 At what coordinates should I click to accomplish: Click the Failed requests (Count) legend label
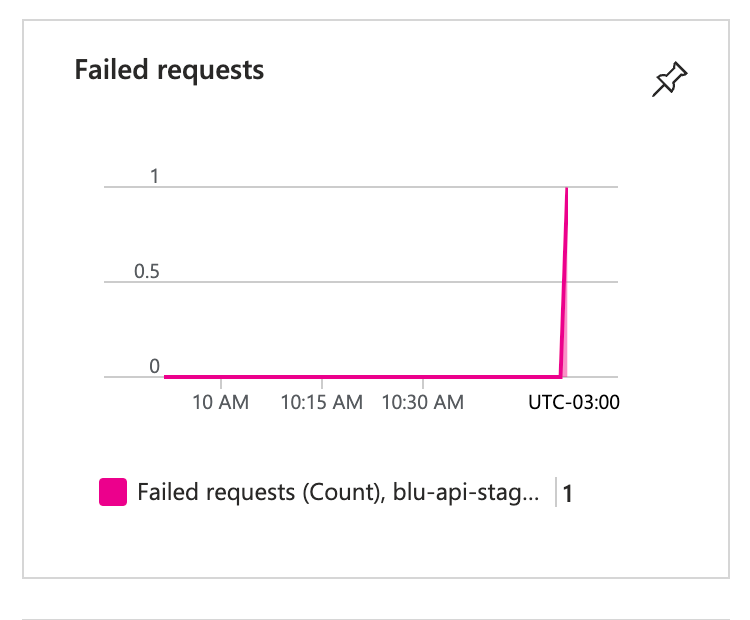[338, 492]
